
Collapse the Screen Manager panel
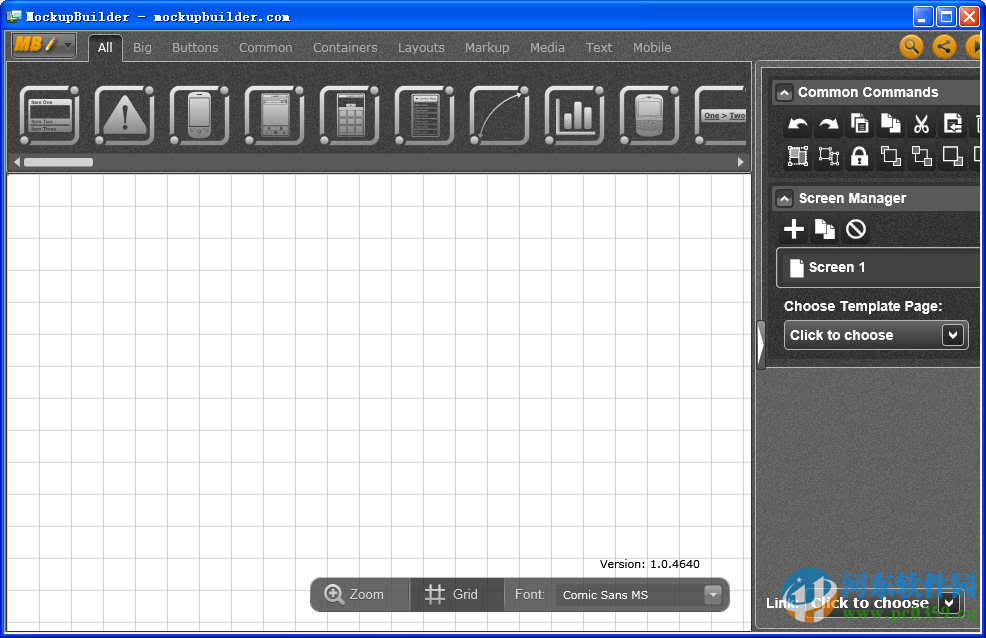coord(784,198)
